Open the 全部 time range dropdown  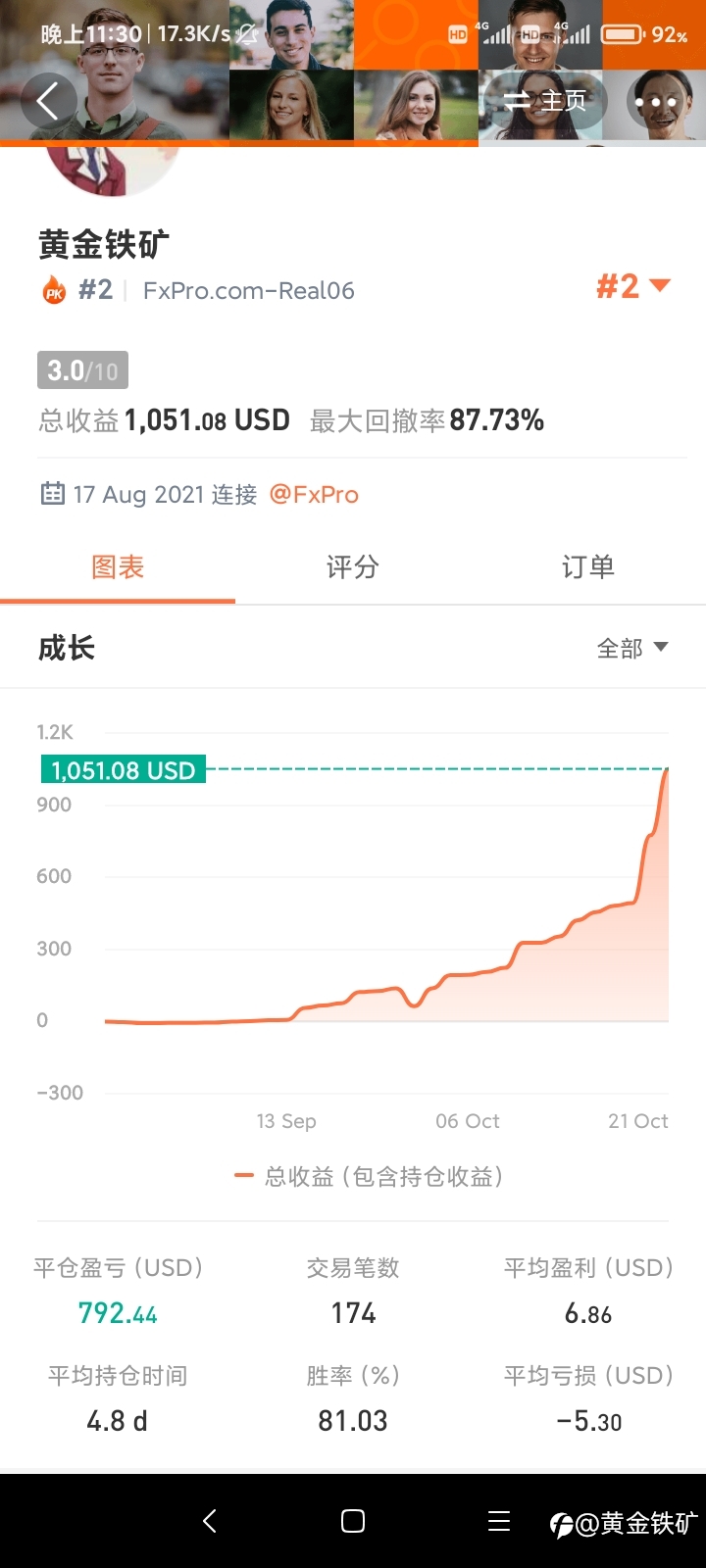[632, 648]
